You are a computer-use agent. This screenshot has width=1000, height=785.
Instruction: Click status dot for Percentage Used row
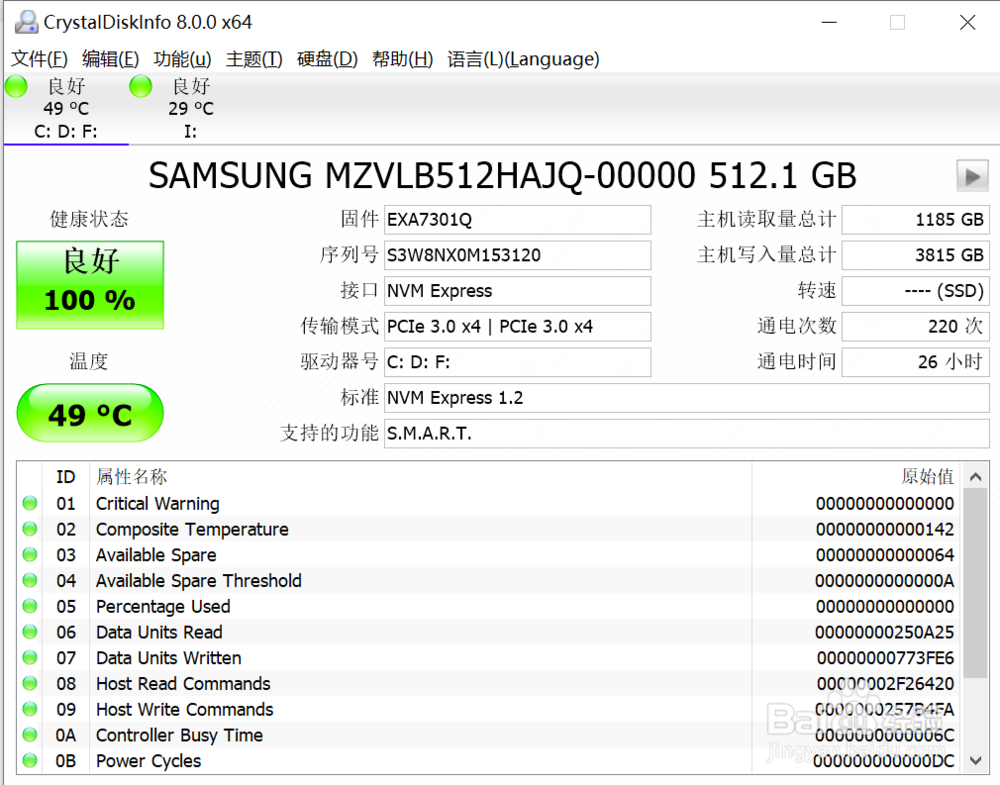pos(30,606)
